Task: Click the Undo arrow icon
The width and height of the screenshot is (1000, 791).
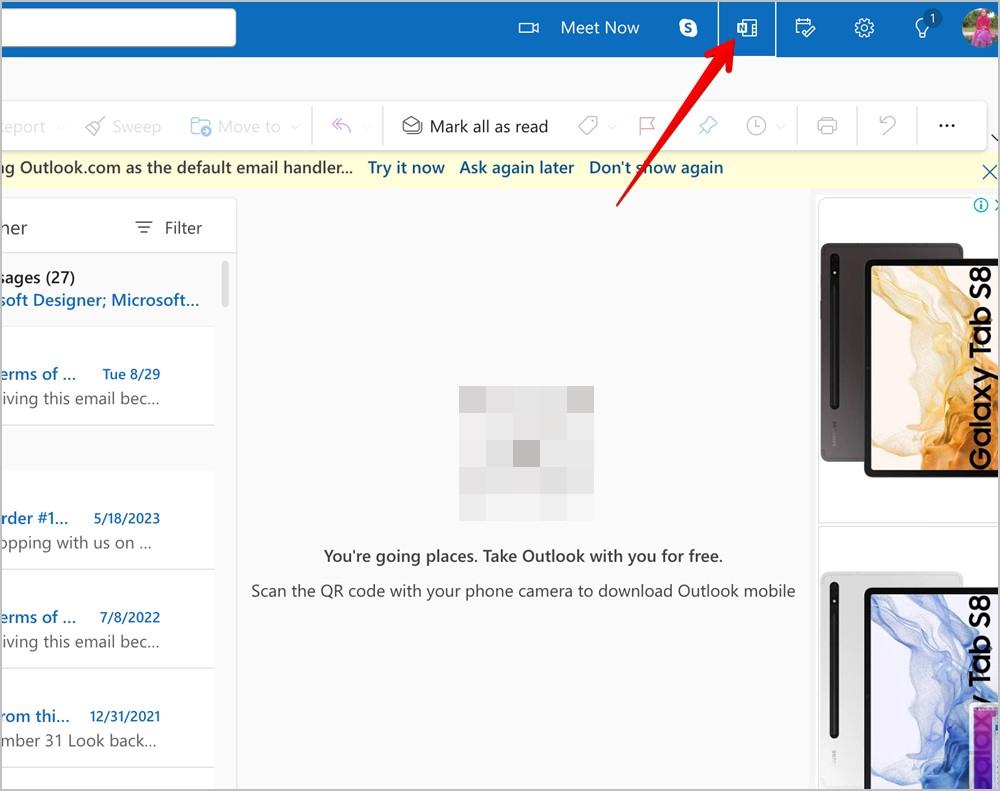Action: (x=887, y=125)
